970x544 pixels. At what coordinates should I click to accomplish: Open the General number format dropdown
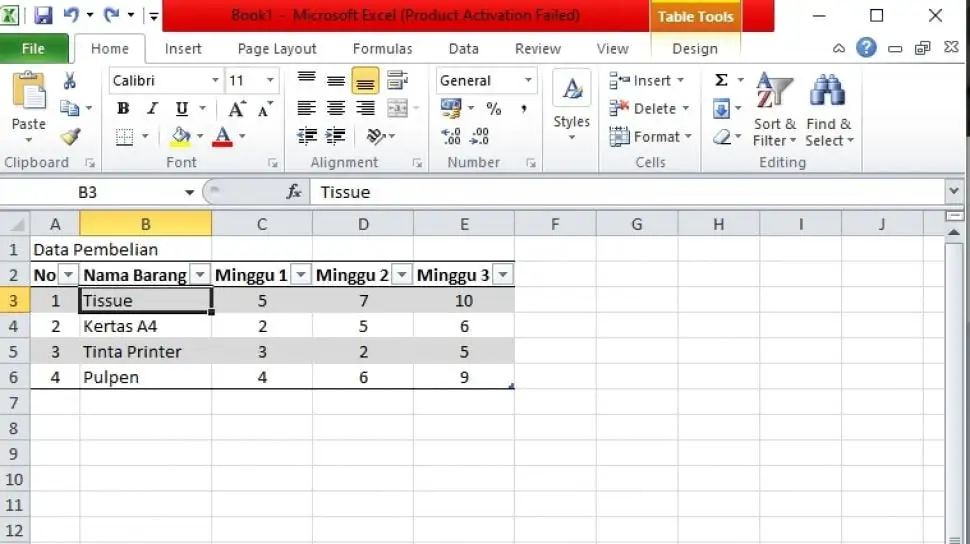[x=528, y=80]
